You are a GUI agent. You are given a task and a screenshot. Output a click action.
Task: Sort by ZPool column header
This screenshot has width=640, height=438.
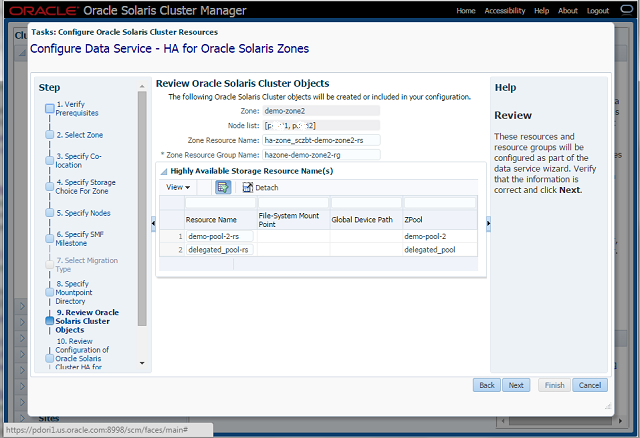440,220
